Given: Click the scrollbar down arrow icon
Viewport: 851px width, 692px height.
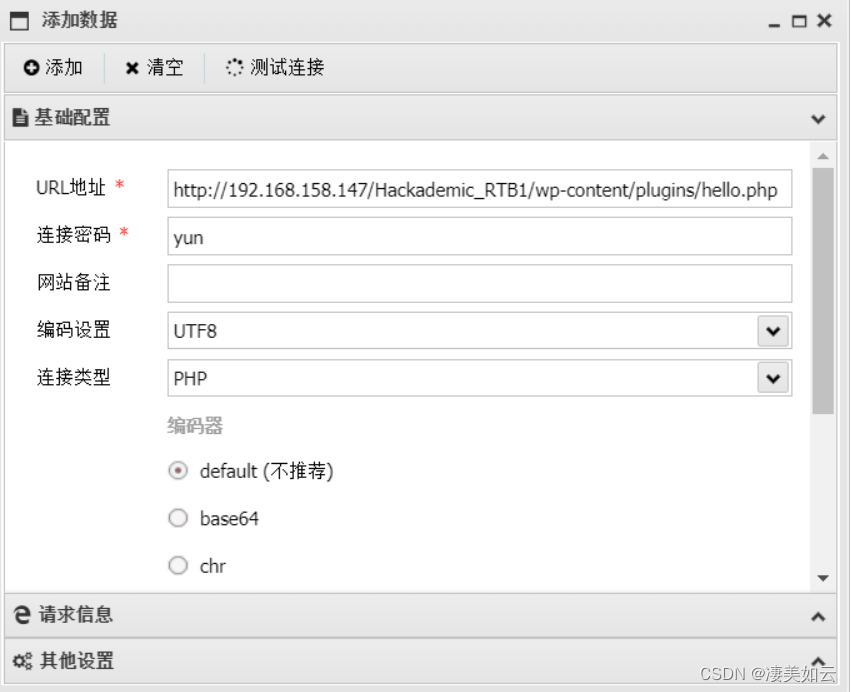Looking at the screenshot, I should tap(824, 577).
